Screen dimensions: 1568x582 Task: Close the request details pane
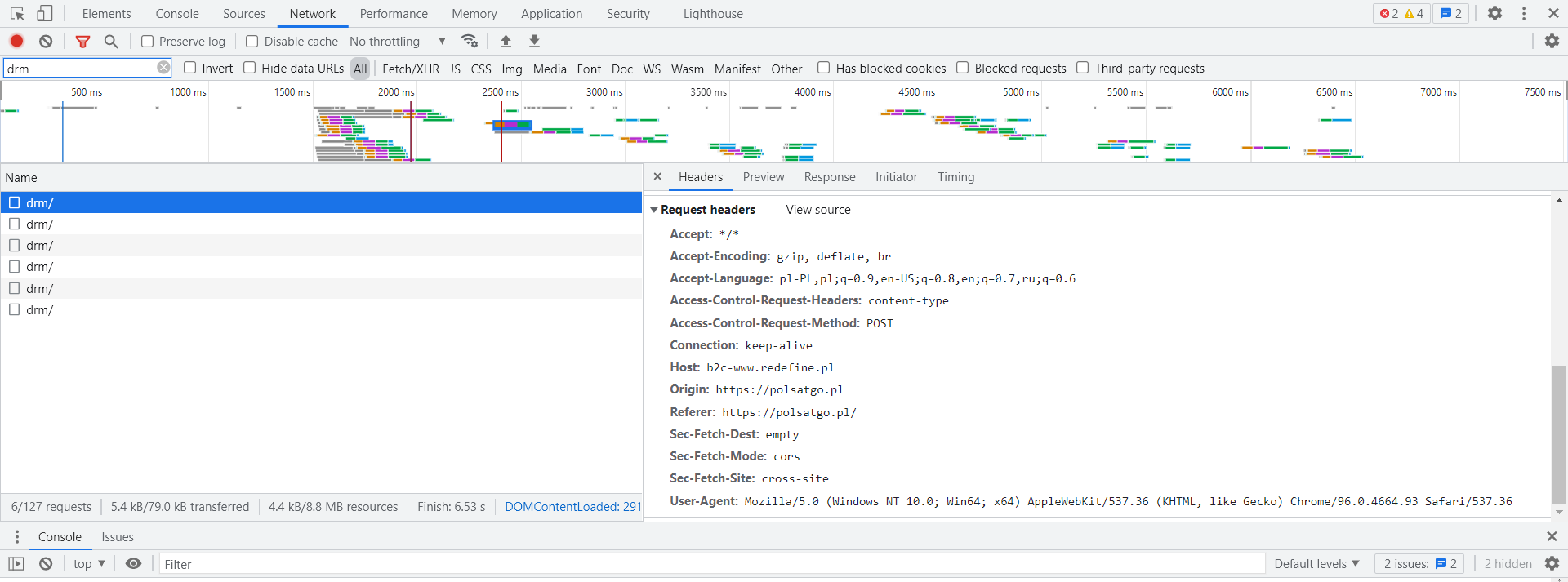click(x=657, y=176)
